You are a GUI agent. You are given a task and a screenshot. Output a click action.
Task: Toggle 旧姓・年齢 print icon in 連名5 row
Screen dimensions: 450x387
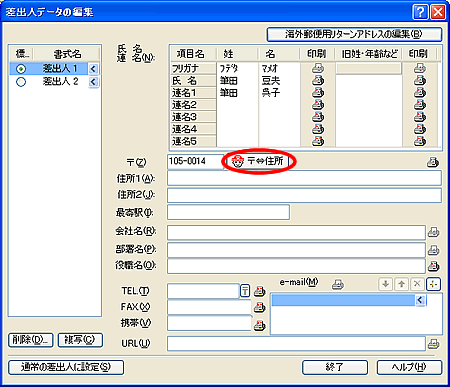click(x=420, y=141)
